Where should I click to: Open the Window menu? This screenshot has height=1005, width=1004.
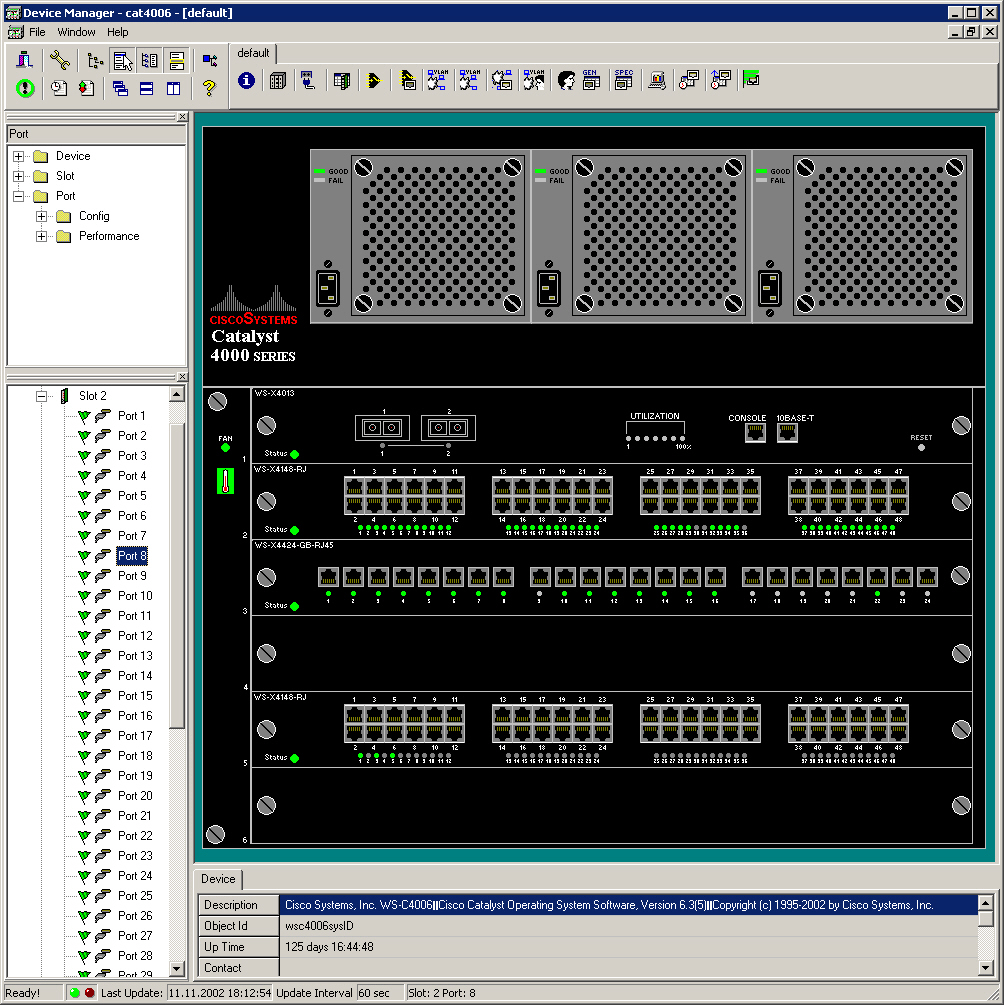point(76,32)
